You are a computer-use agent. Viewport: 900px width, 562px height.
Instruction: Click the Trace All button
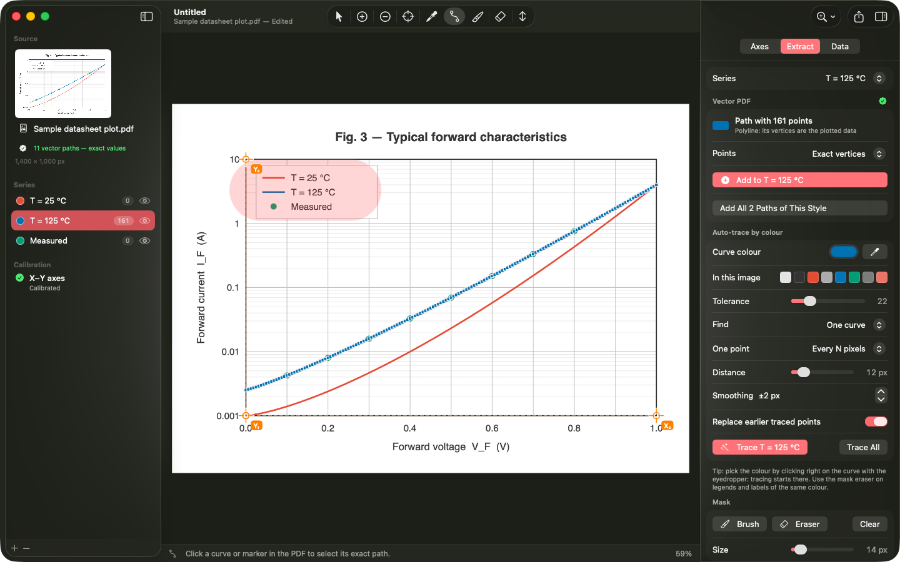coord(863,447)
